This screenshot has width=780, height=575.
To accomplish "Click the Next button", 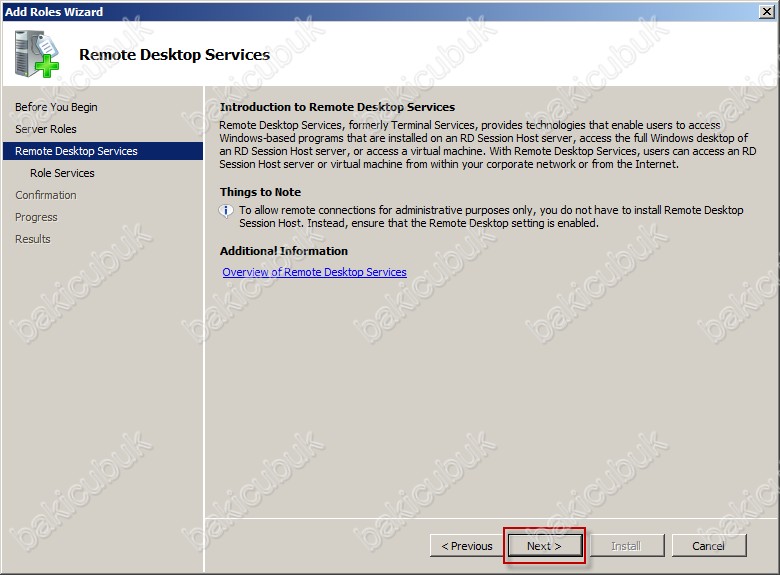I will [x=544, y=546].
